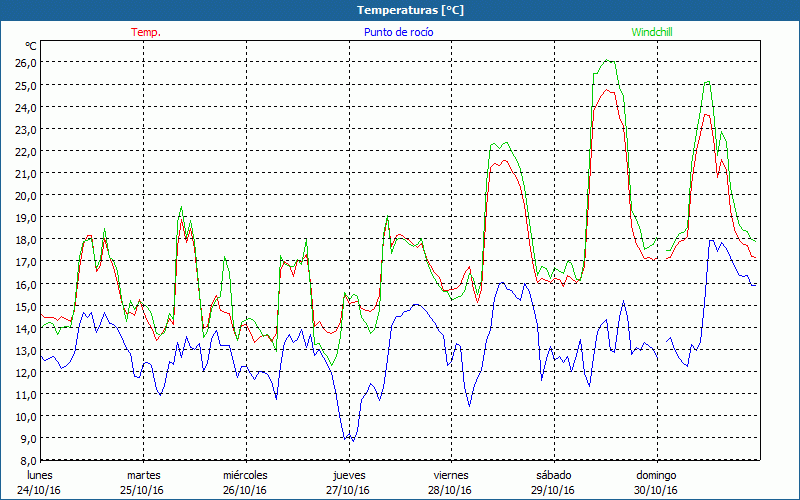Select the green Windchill legend label
The width and height of the screenshot is (800, 500).
[653, 32]
